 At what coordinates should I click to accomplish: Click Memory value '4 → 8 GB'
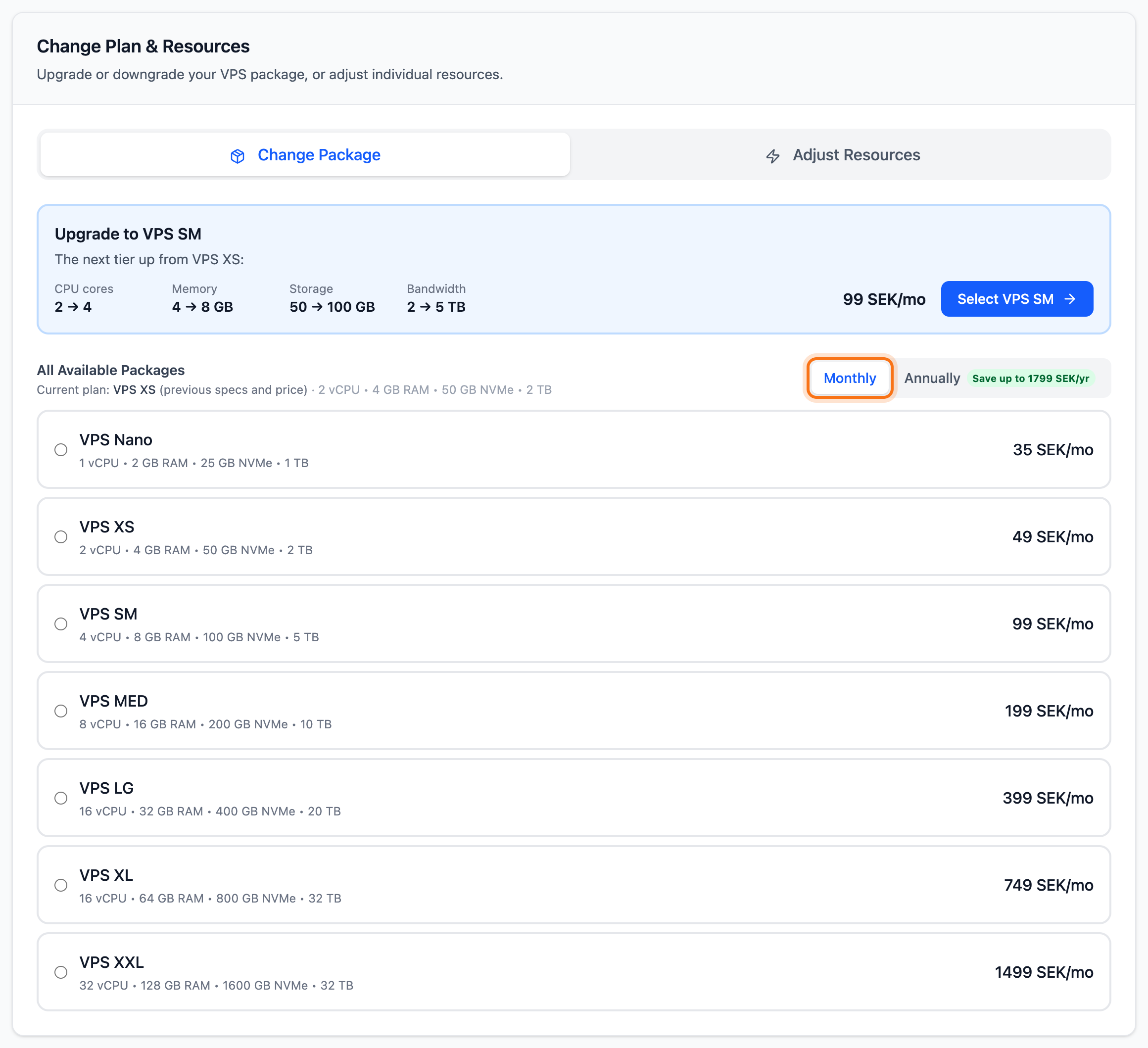202,307
